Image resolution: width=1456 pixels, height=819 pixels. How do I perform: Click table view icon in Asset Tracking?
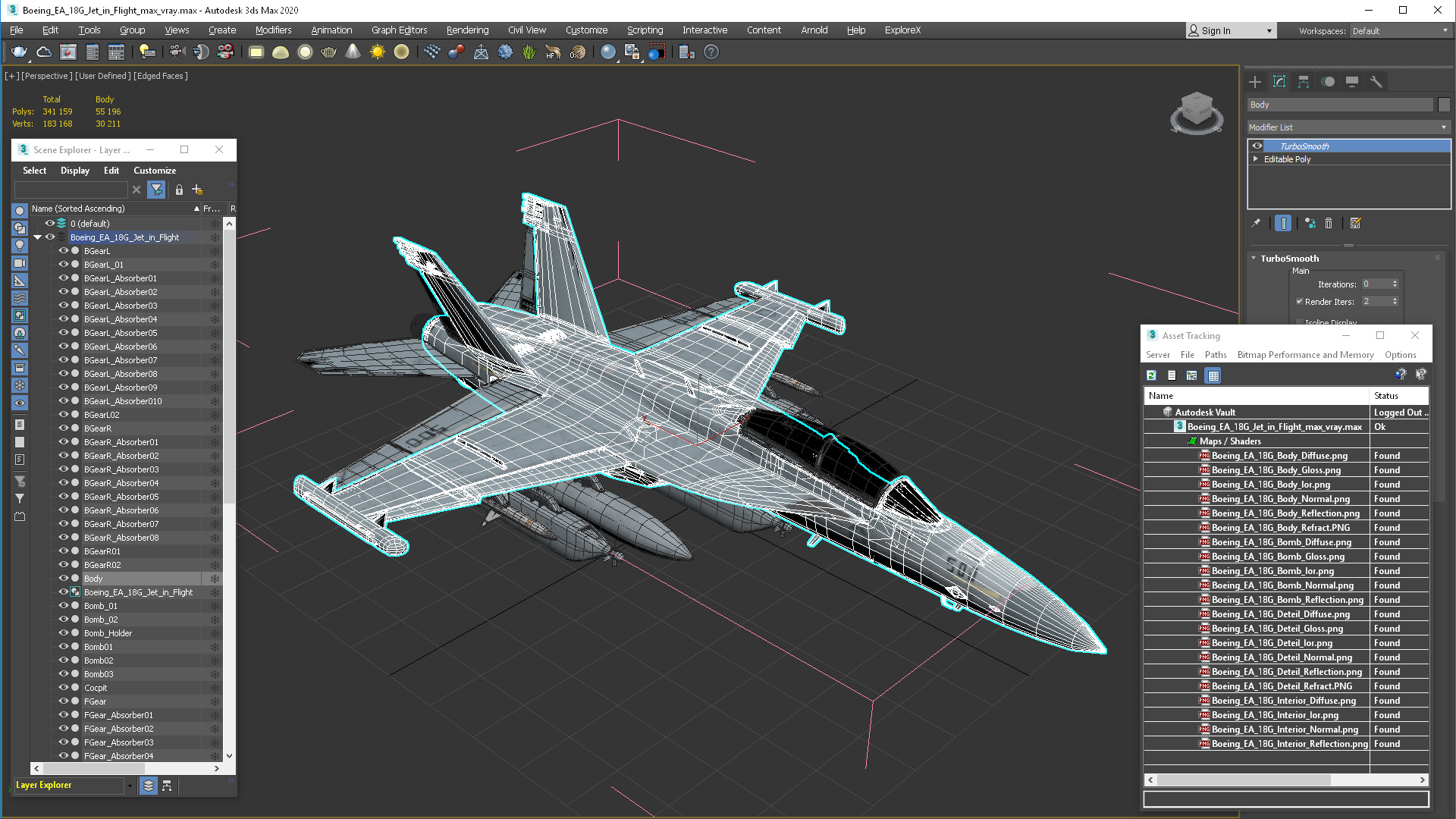[1213, 375]
